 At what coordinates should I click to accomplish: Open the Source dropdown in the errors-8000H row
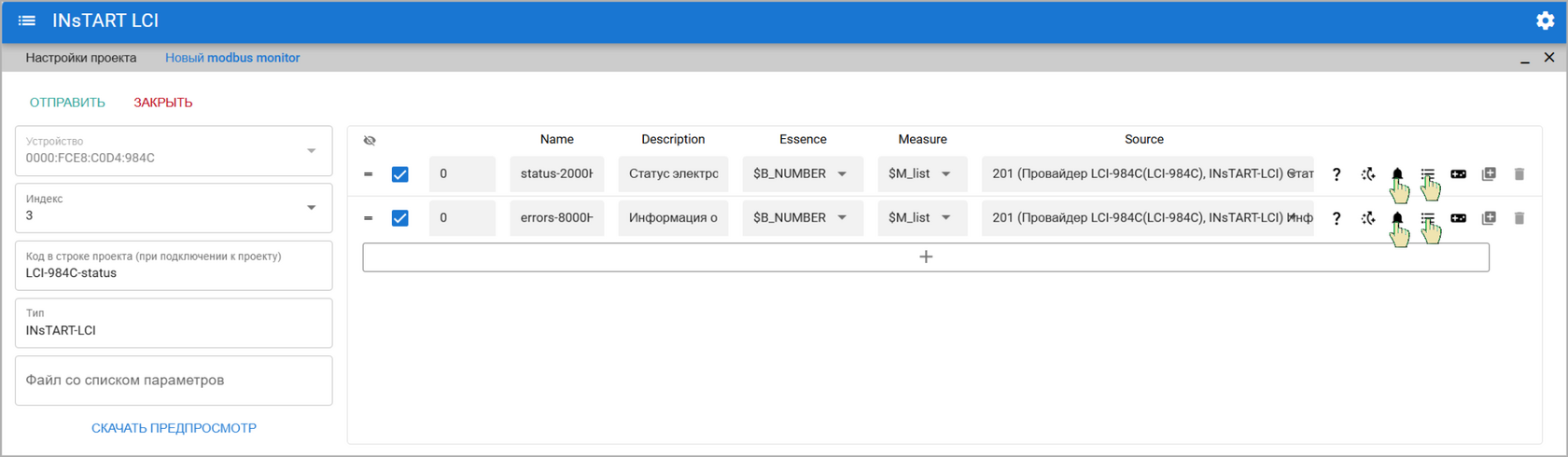[1147, 218]
